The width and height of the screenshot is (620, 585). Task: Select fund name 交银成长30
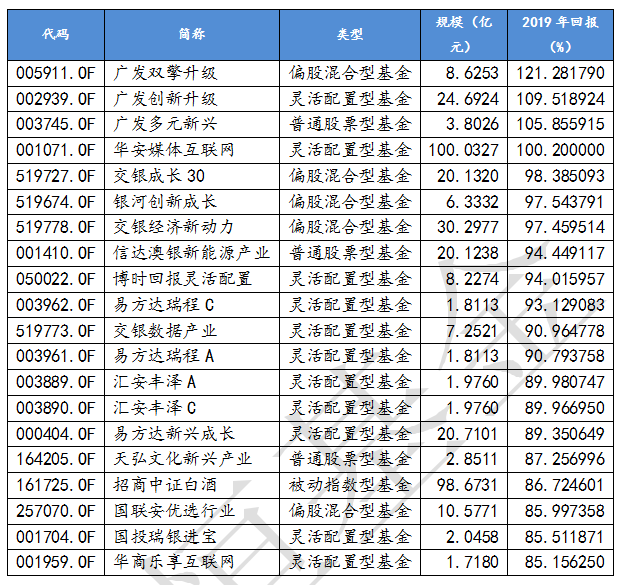pos(159,176)
